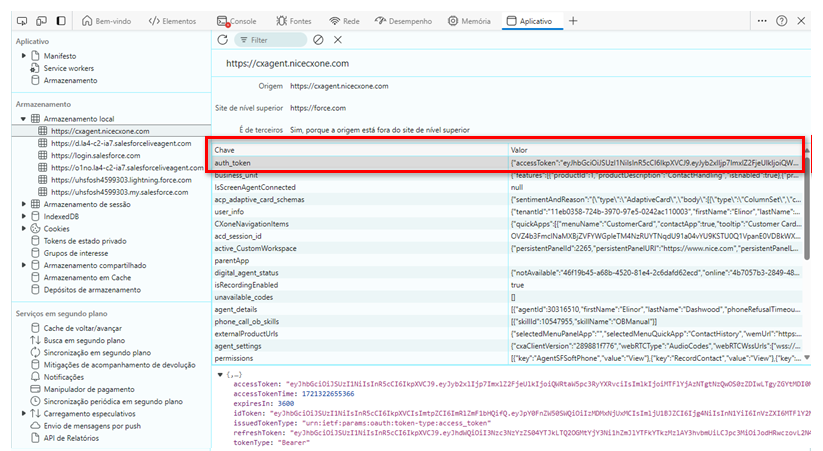Toggle the device emulation icon

pos(41,21)
